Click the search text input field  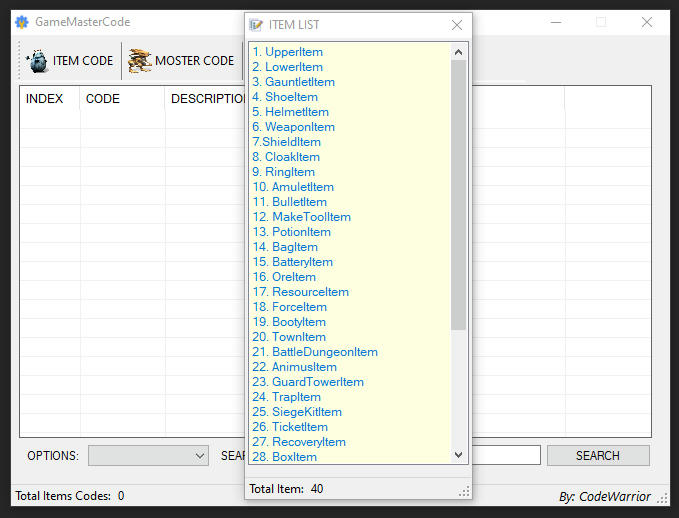(505, 456)
